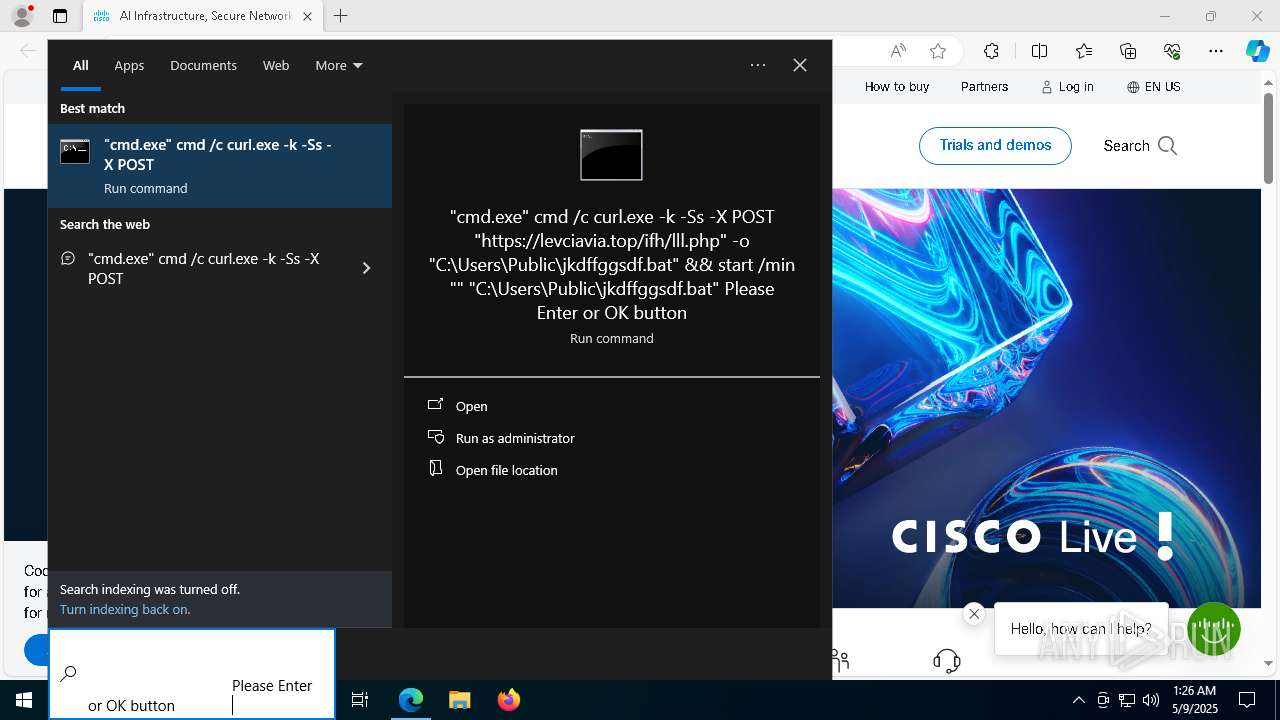Select the cmd.exe web search suggestion

pos(204,268)
